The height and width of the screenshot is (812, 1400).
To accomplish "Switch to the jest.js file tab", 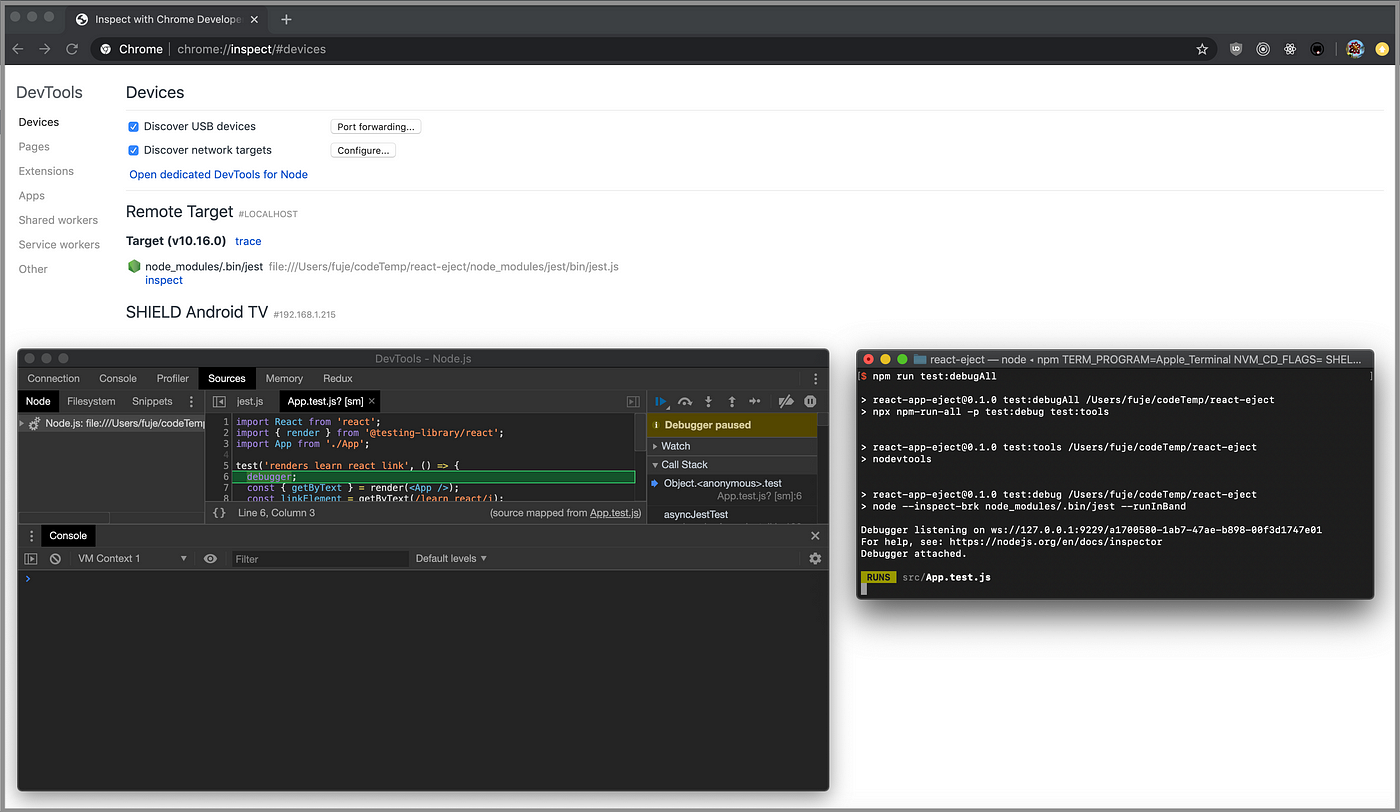I will tap(250, 402).
